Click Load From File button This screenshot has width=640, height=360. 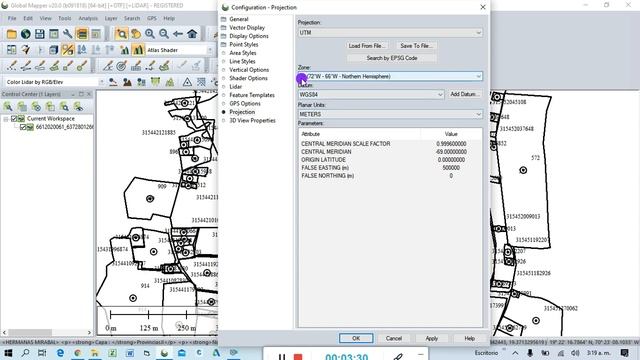(x=367, y=46)
